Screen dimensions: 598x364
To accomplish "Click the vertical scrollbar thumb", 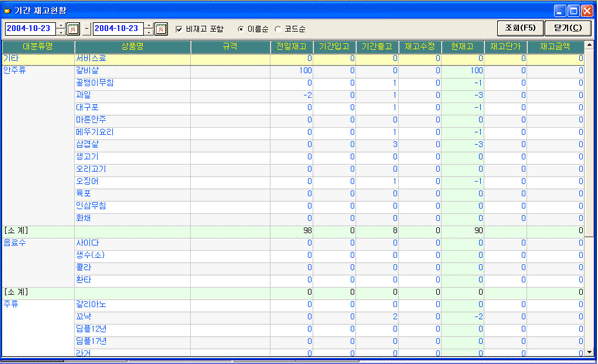I will (590, 143).
